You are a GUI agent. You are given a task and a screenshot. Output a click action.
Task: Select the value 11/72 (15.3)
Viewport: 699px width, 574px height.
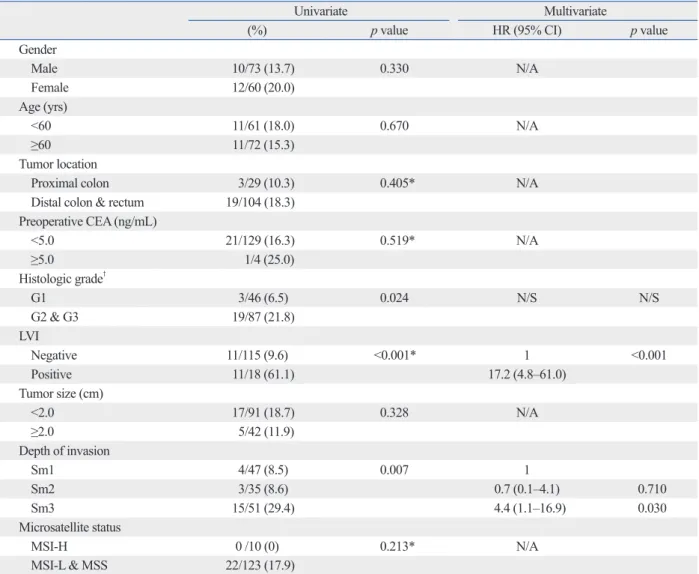pos(263,145)
